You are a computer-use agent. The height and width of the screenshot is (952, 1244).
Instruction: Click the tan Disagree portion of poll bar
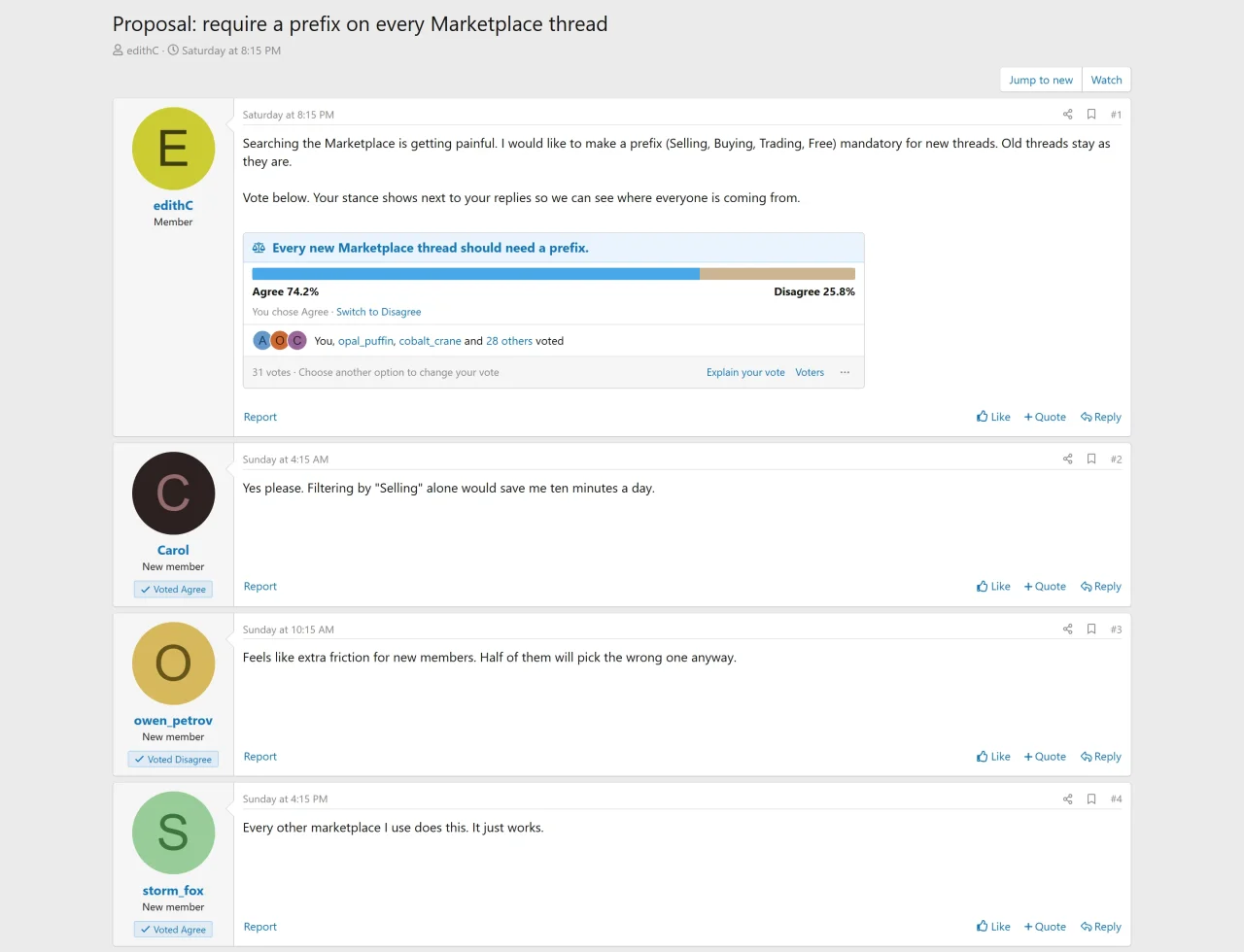coord(777,274)
